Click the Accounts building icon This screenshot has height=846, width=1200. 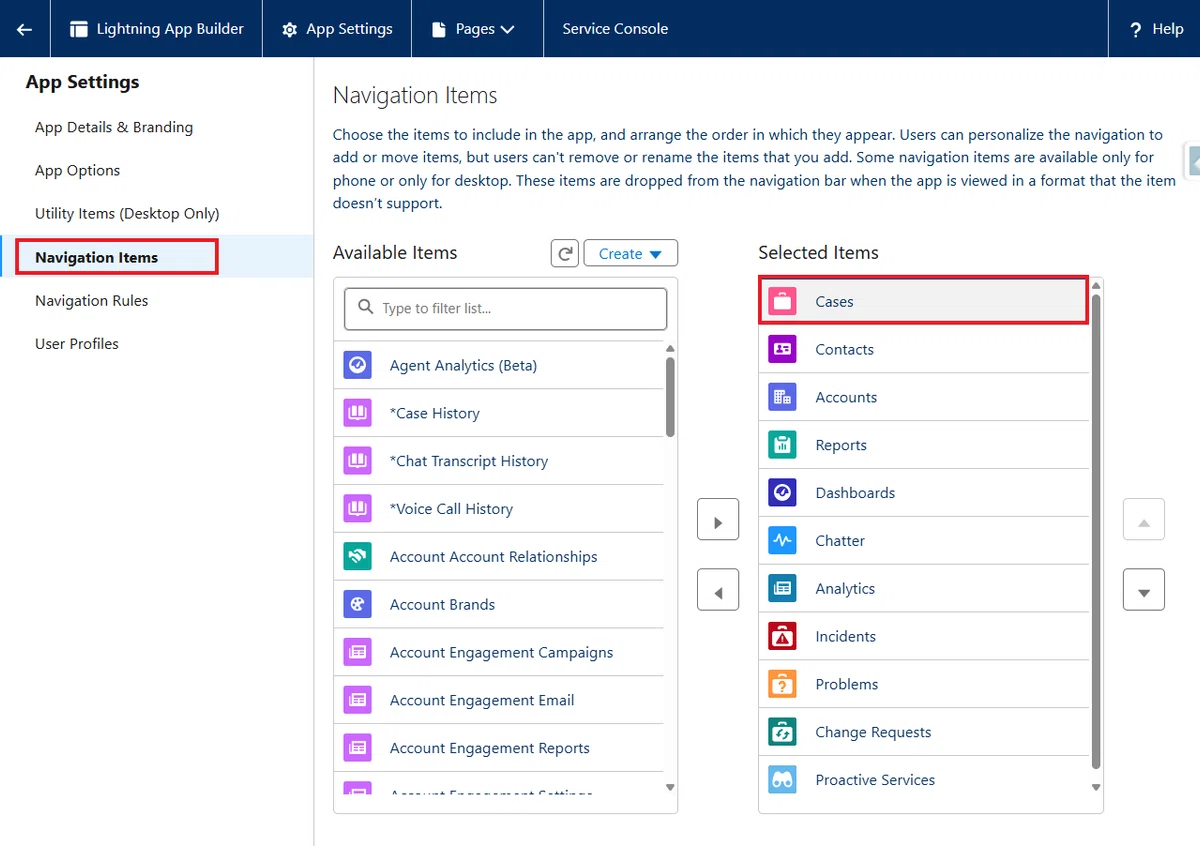[x=782, y=397]
